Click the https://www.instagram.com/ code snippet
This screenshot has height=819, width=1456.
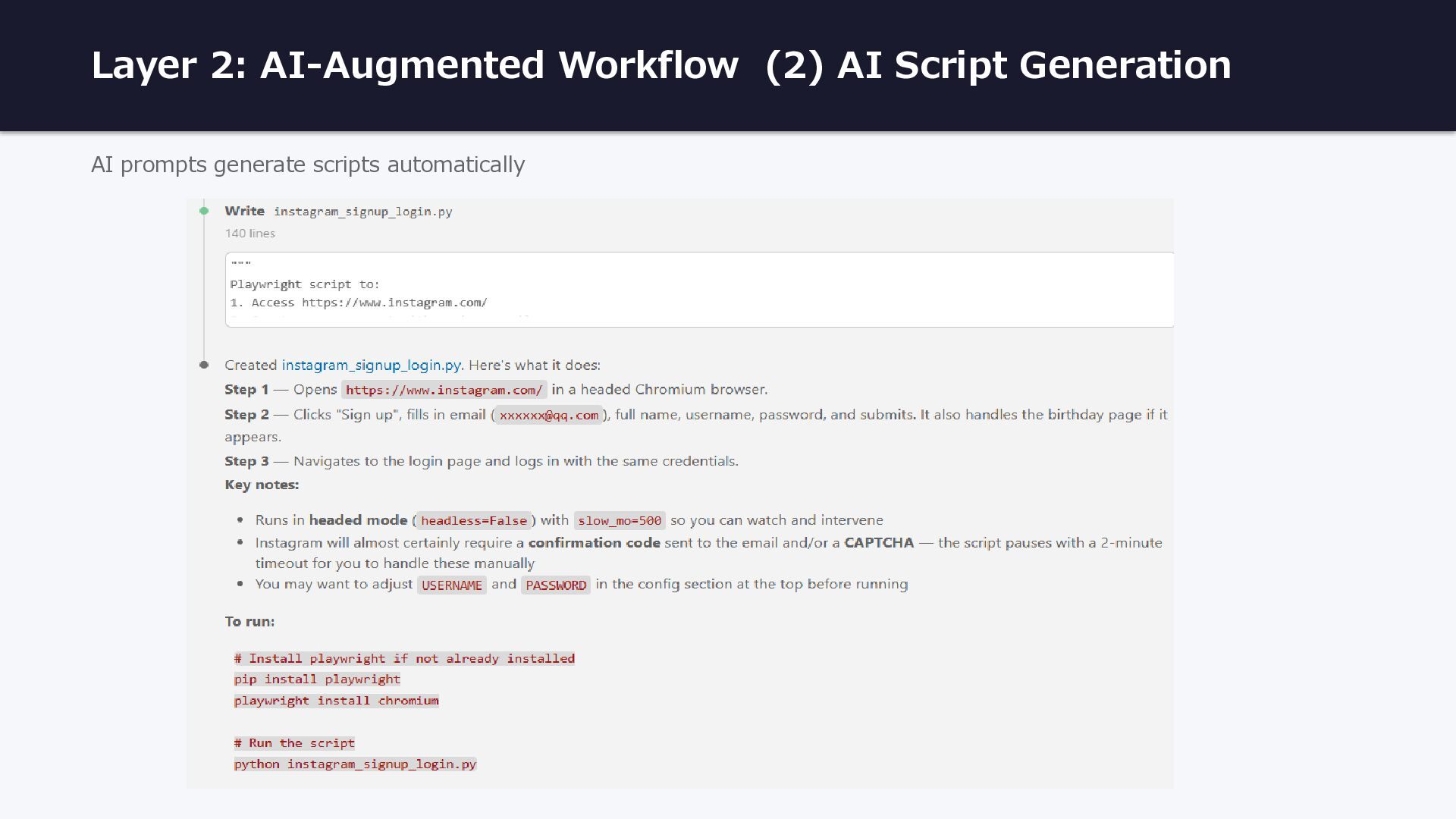(x=444, y=390)
